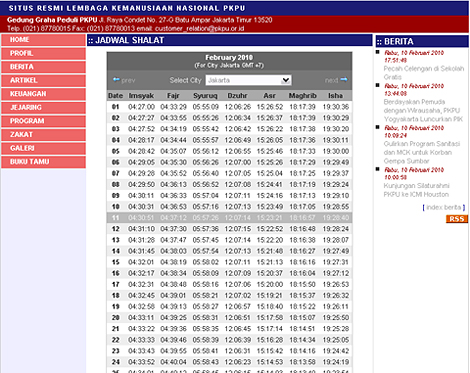This screenshot has width=470, height=373.
Task: Open the PROFIL menu item
Action: click(43, 53)
